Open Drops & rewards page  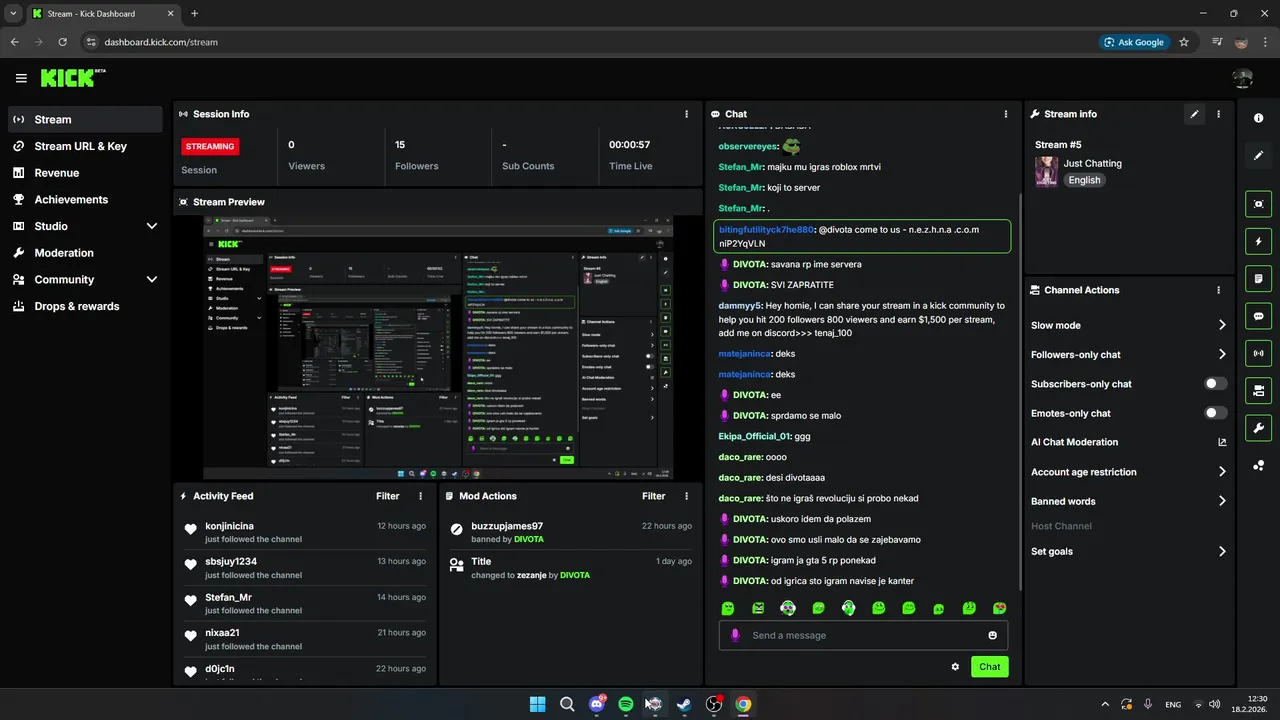[x=85, y=306]
